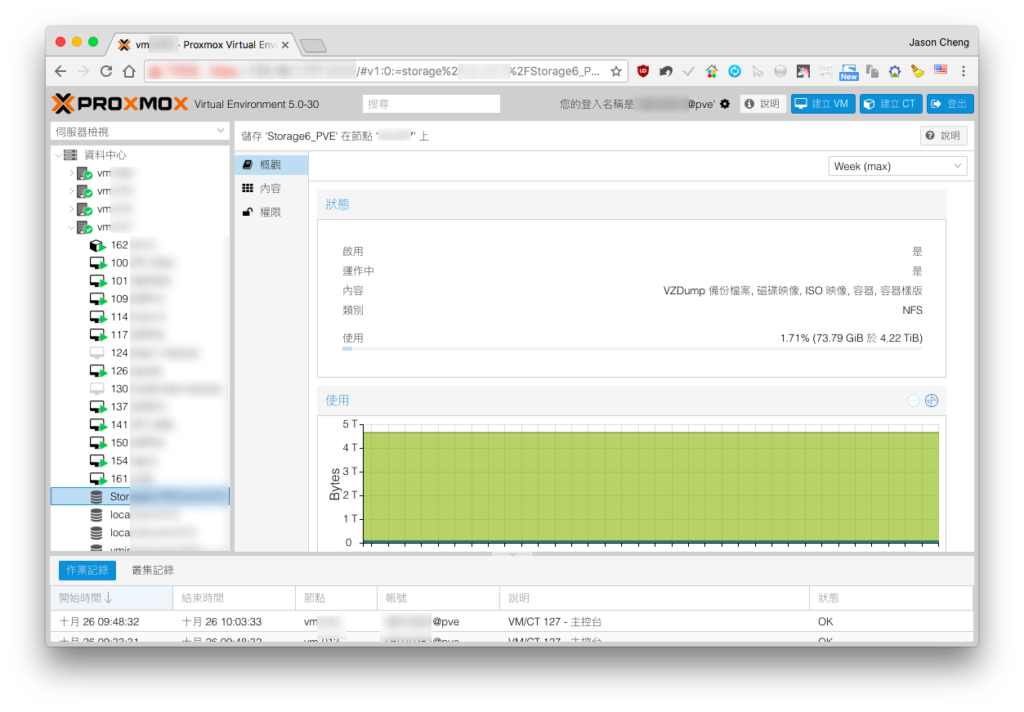Open the Chrome three-dot menu
1024x712 pixels.
[963, 71]
